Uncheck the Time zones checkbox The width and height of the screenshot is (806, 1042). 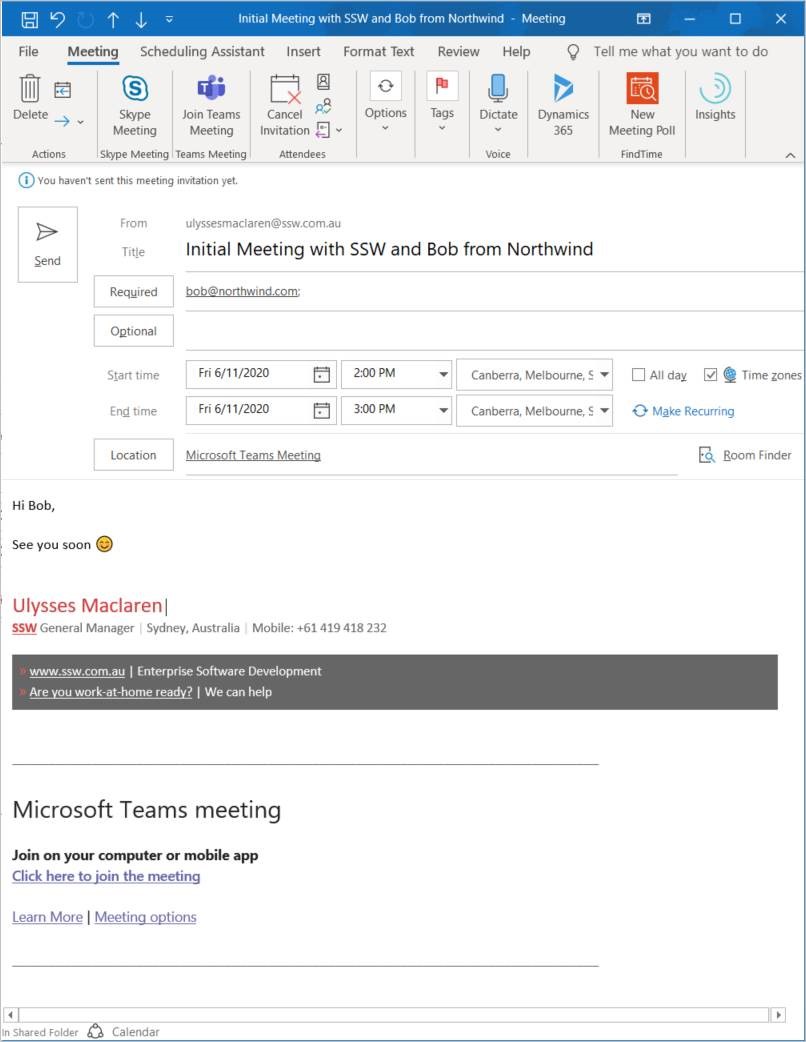(x=711, y=375)
